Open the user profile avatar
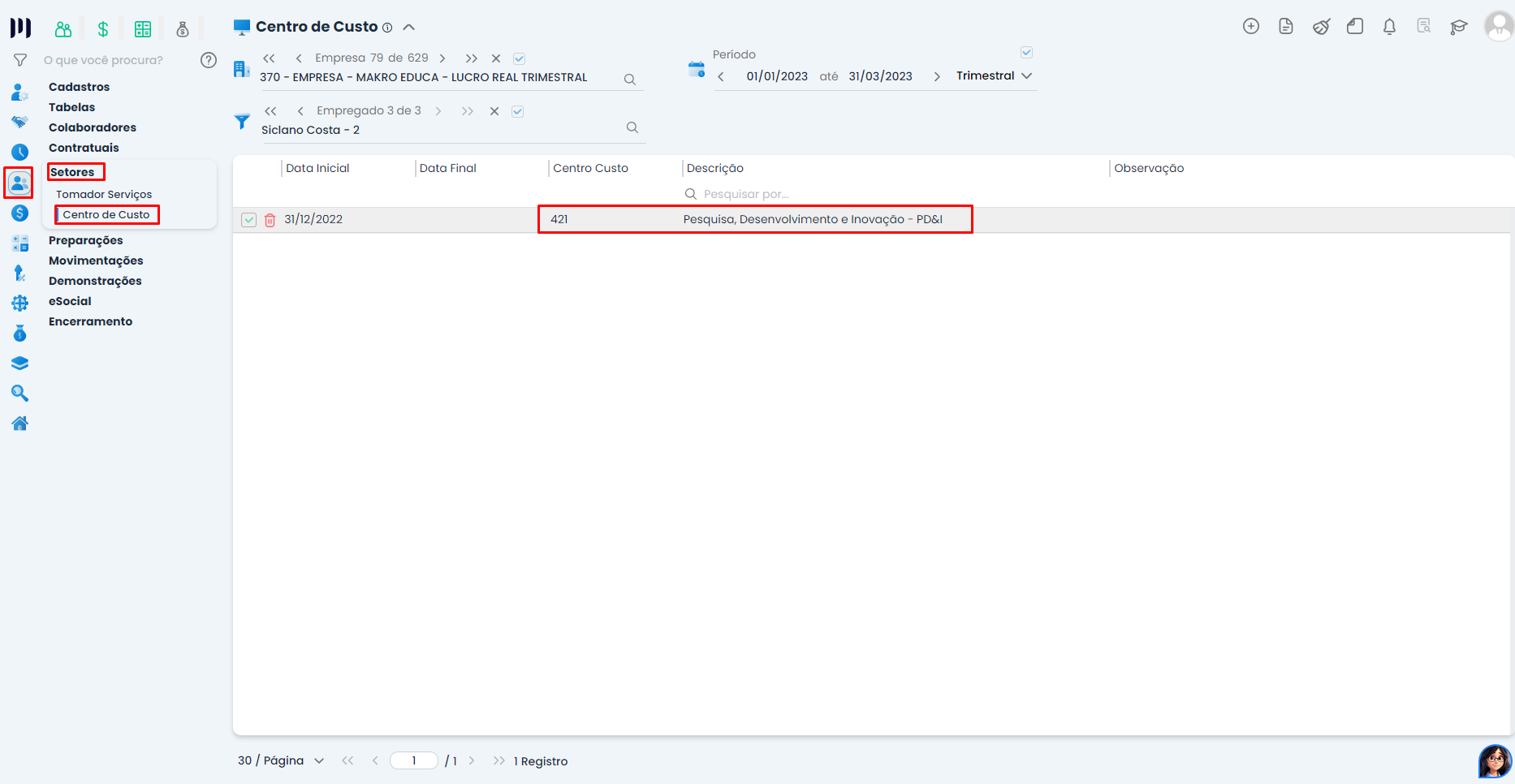This screenshot has height=784, width=1515. pyautogui.click(x=1499, y=26)
